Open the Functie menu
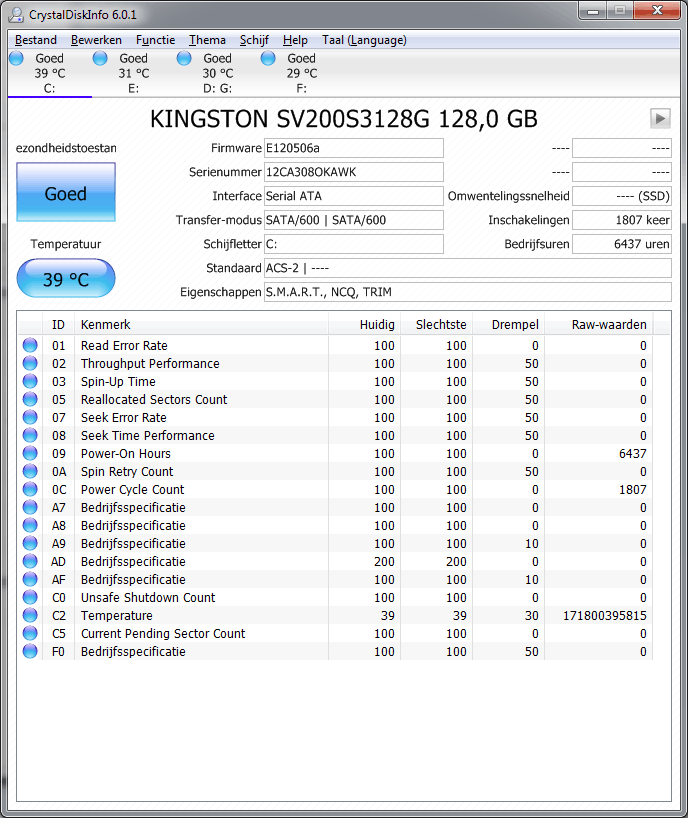The width and height of the screenshot is (688, 818). pos(155,40)
